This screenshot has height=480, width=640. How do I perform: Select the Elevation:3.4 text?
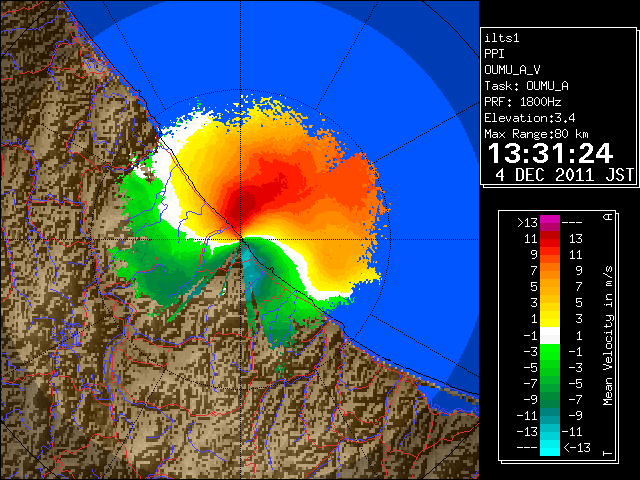coord(529,118)
